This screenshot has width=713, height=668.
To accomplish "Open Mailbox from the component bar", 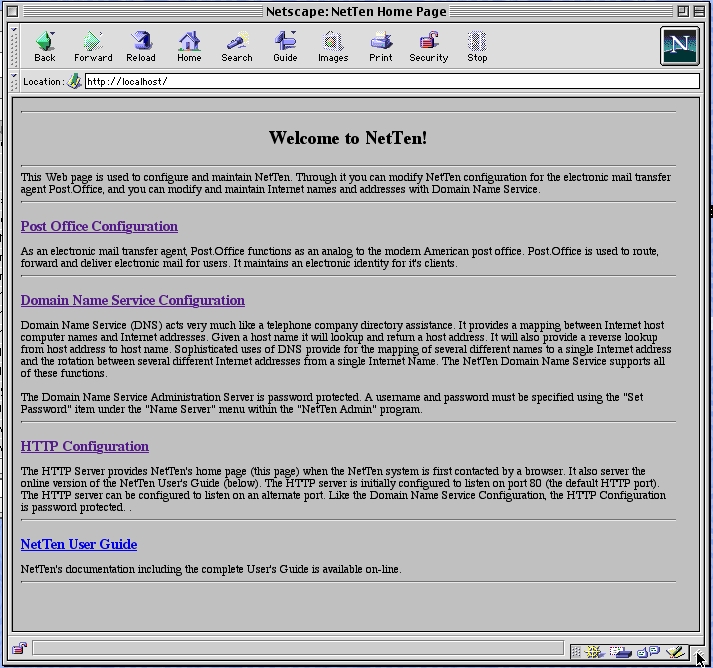I will 621,652.
